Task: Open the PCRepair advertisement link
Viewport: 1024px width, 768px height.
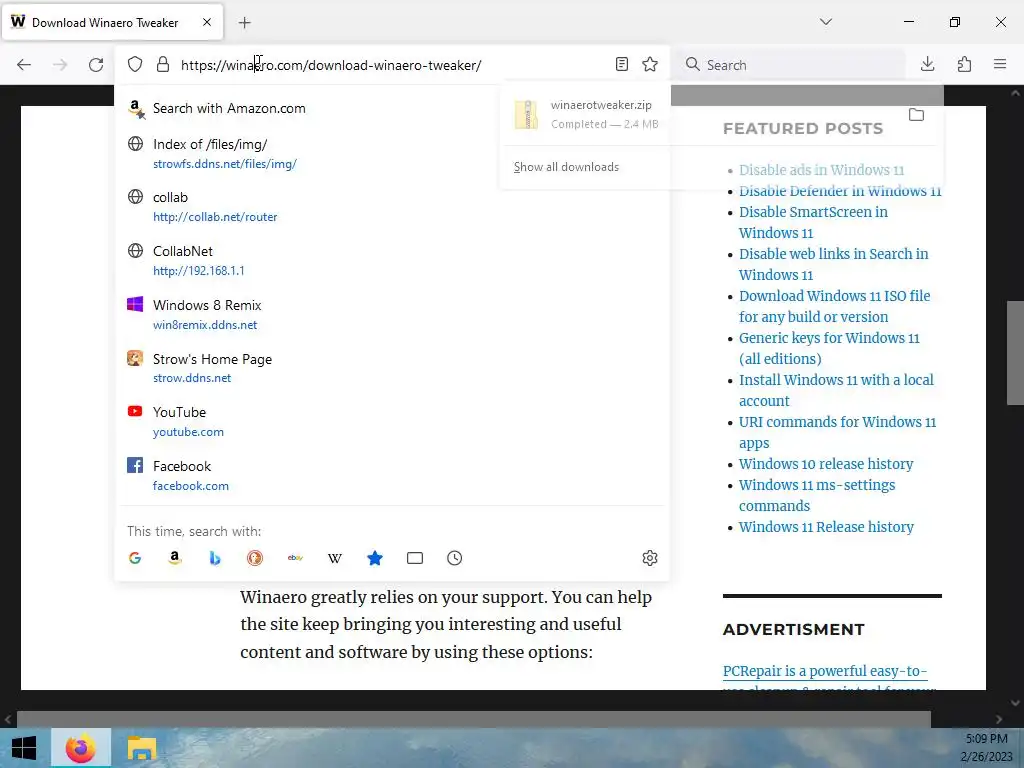Action: pos(825,671)
